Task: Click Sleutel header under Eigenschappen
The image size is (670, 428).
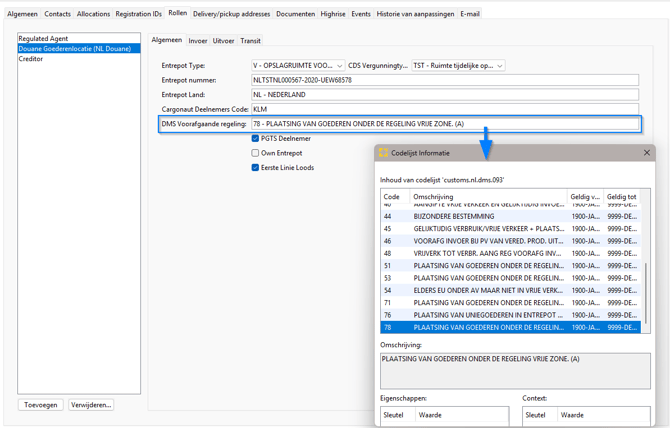Action: tap(398, 415)
